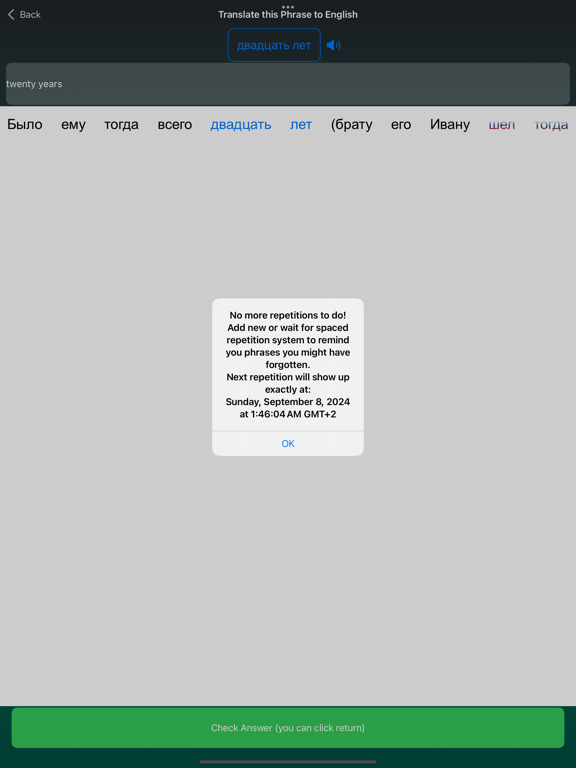Tap black word 'тогда' after 'ему'
This screenshot has width=576, height=768.
coord(121,125)
